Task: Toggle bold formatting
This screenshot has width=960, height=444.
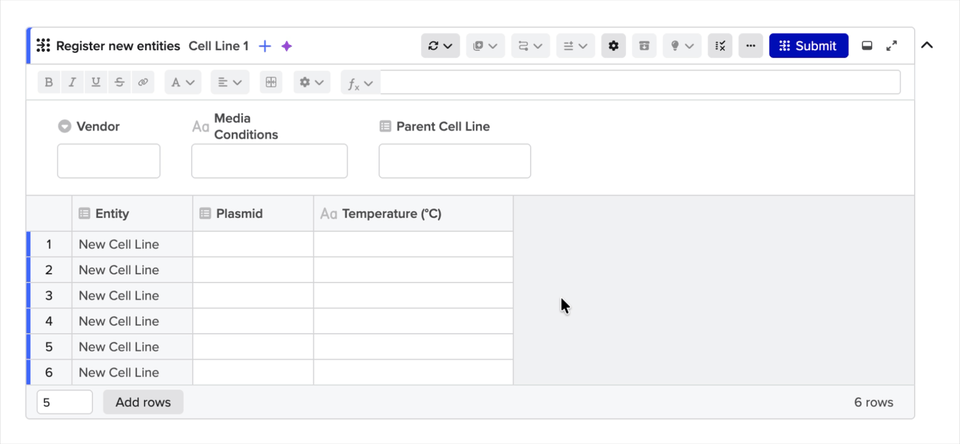Action: [49, 82]
